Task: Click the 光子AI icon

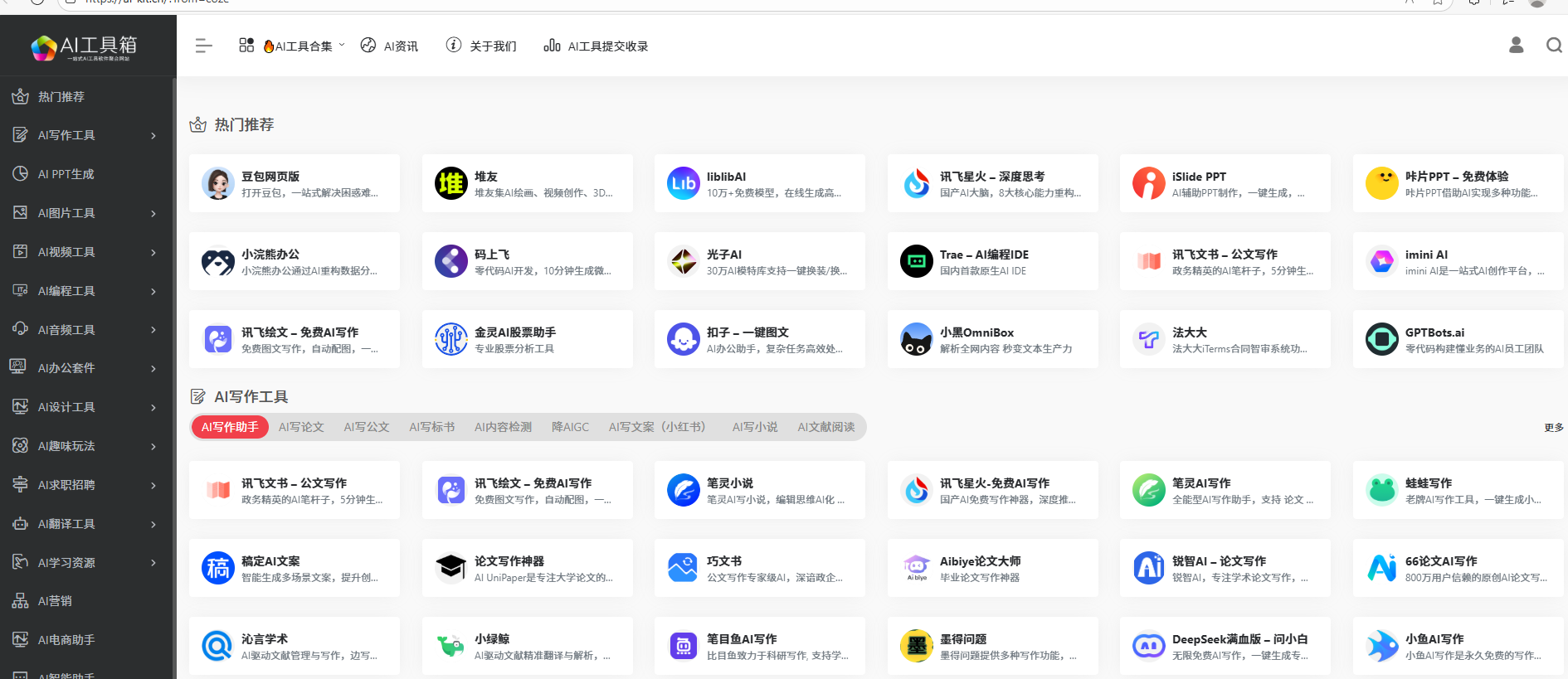Action: point(684,261)
